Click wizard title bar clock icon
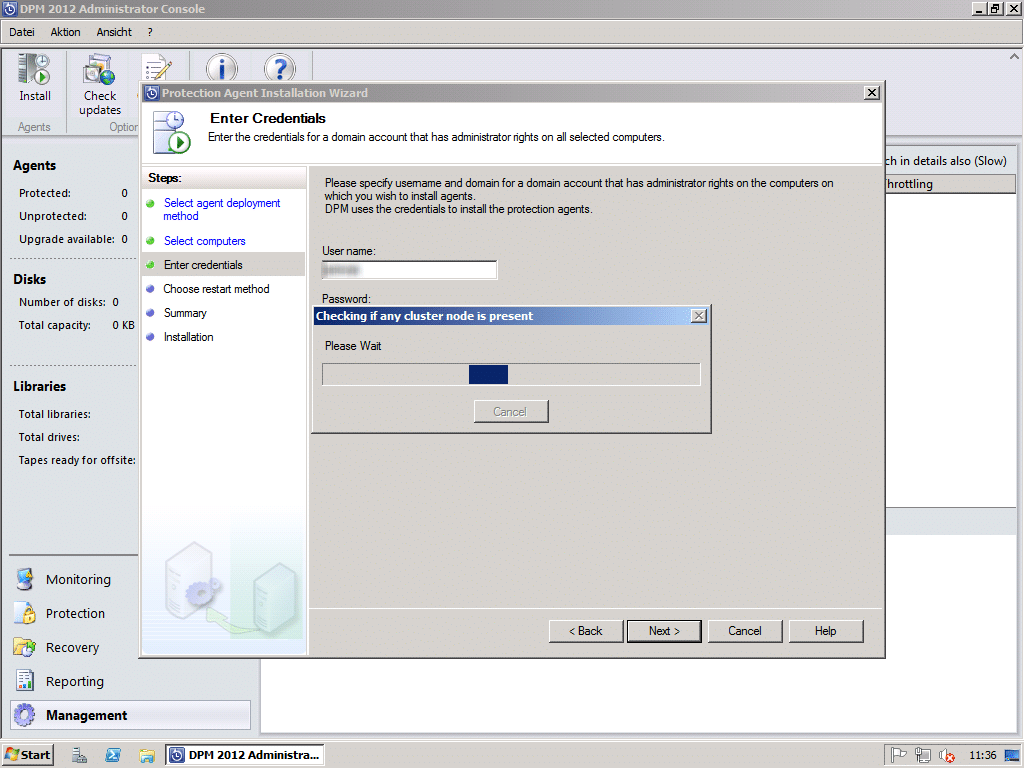Screen dimensions: 1024x768 point(152,93)
